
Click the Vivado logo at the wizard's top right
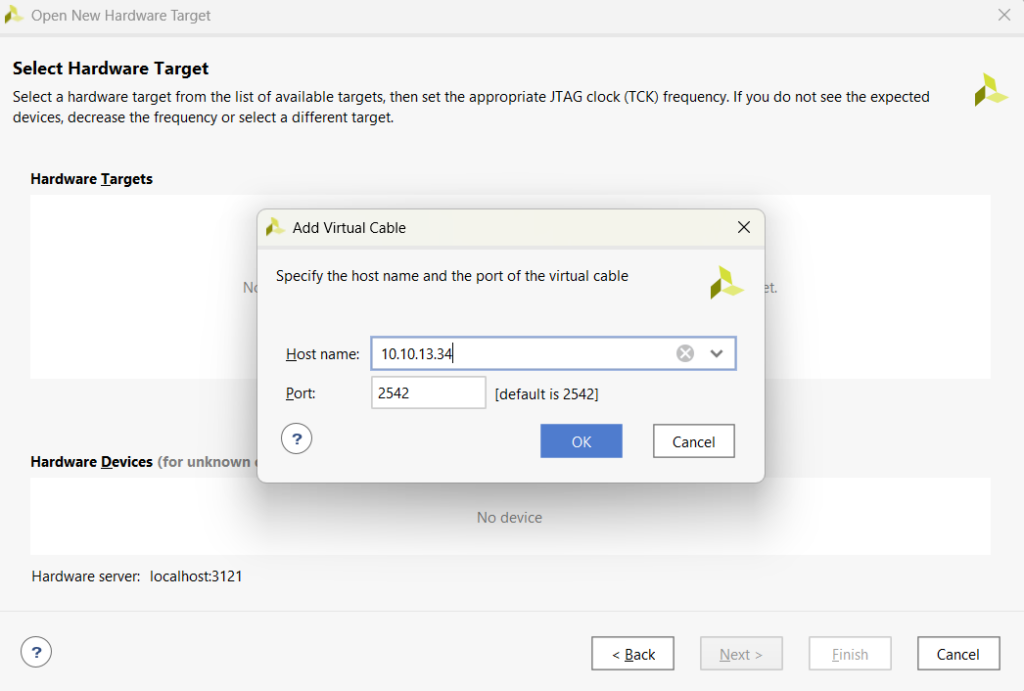pyautogui.click(x=990, y=90)
